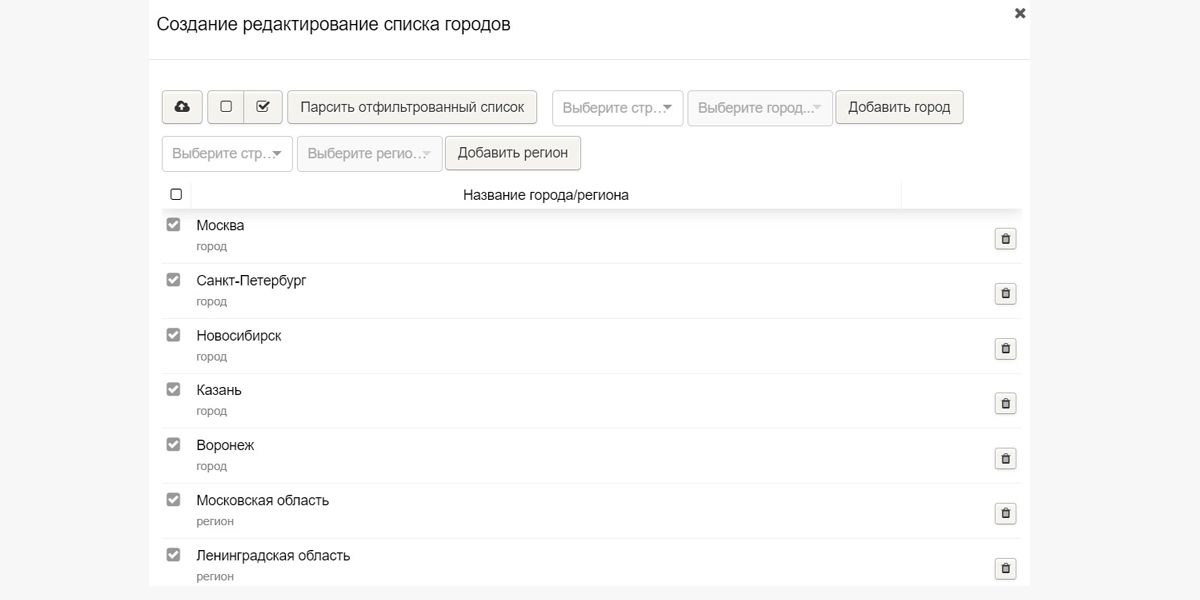Open the country dropdown next to city selector
The height and width of the screenshot is (600, 1200).
[618, 108]
